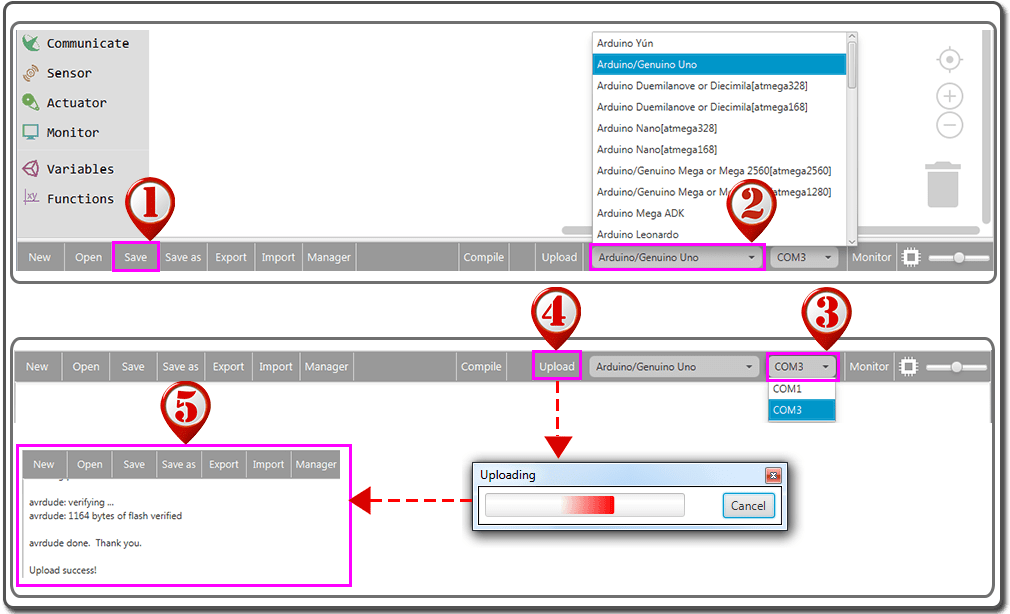Zoom out with the minus circle icon

(949, 125)
